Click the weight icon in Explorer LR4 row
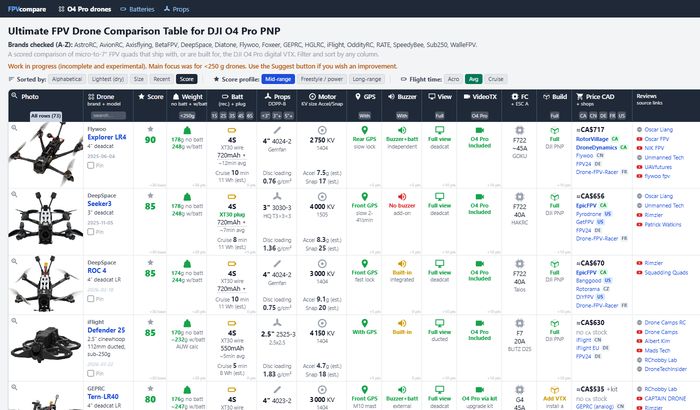Viewport: 700px width, 410px height. (188, 130)
